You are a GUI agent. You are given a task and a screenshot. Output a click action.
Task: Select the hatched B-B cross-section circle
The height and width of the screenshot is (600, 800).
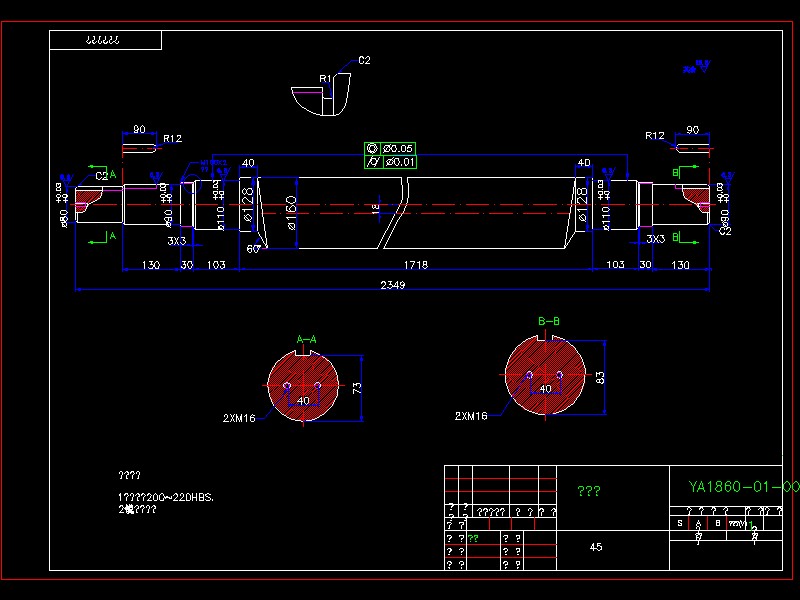coord(545,375)
